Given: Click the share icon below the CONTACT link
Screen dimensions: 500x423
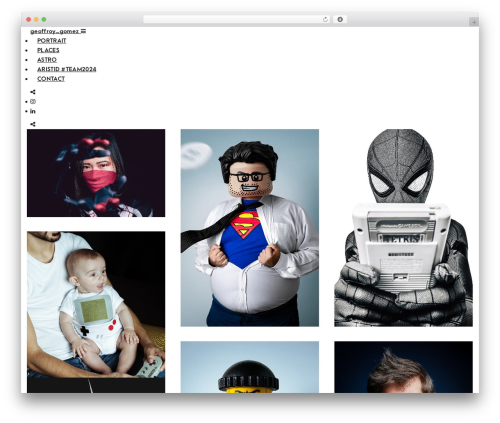Looking at the screenshot, I should point(33,92).
